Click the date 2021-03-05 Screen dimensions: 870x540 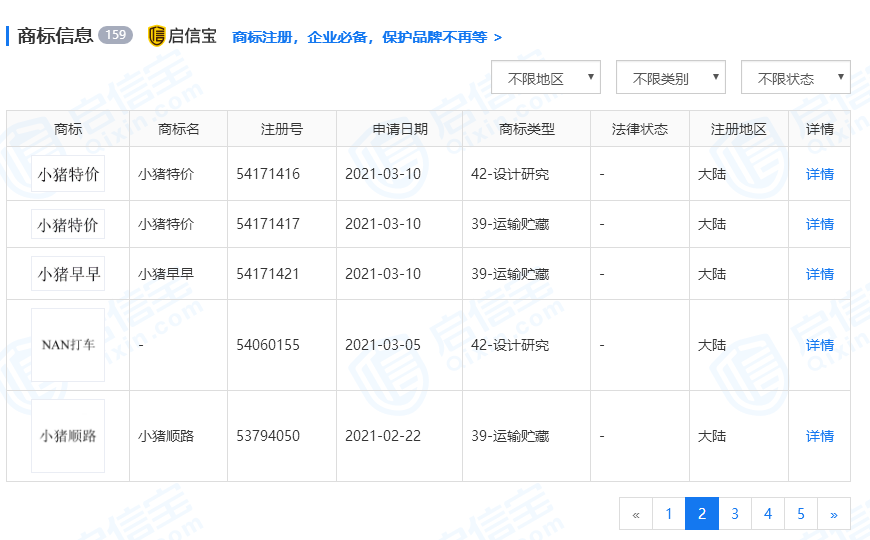pos(383,345)
